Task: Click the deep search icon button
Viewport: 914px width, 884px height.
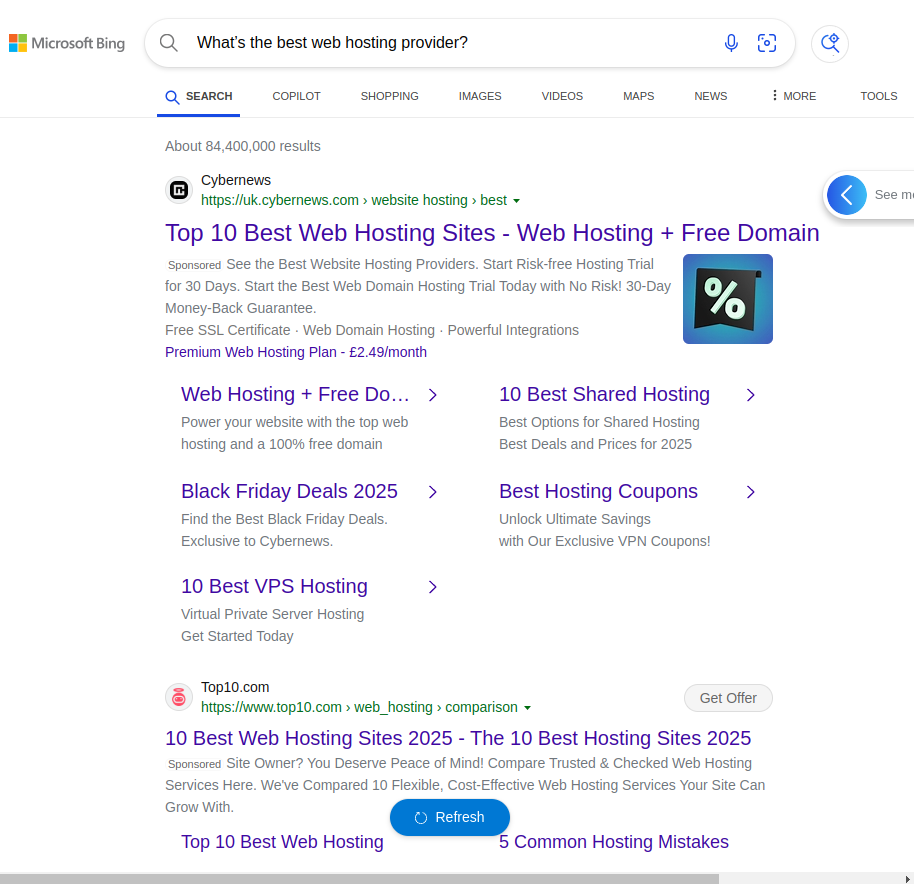Action: click(829, 43)
